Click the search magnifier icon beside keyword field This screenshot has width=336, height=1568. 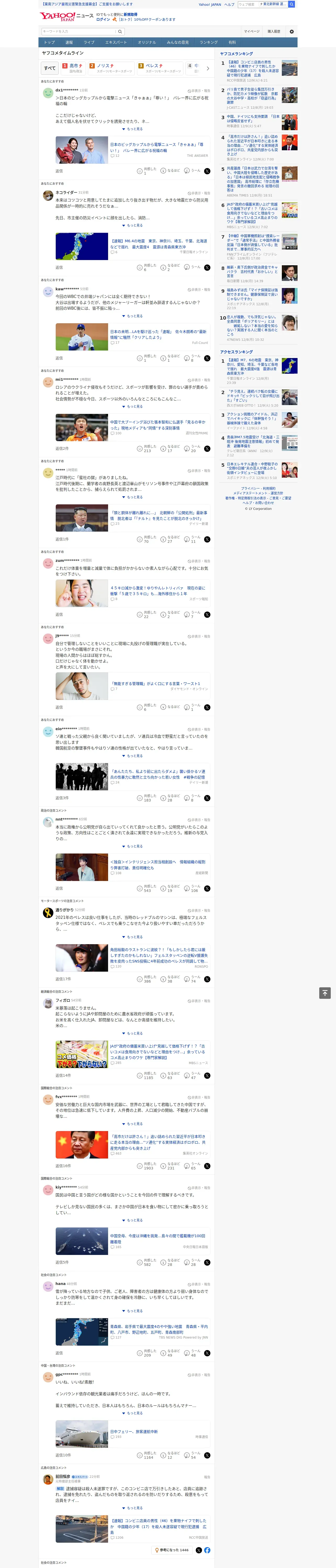[120, 32]
